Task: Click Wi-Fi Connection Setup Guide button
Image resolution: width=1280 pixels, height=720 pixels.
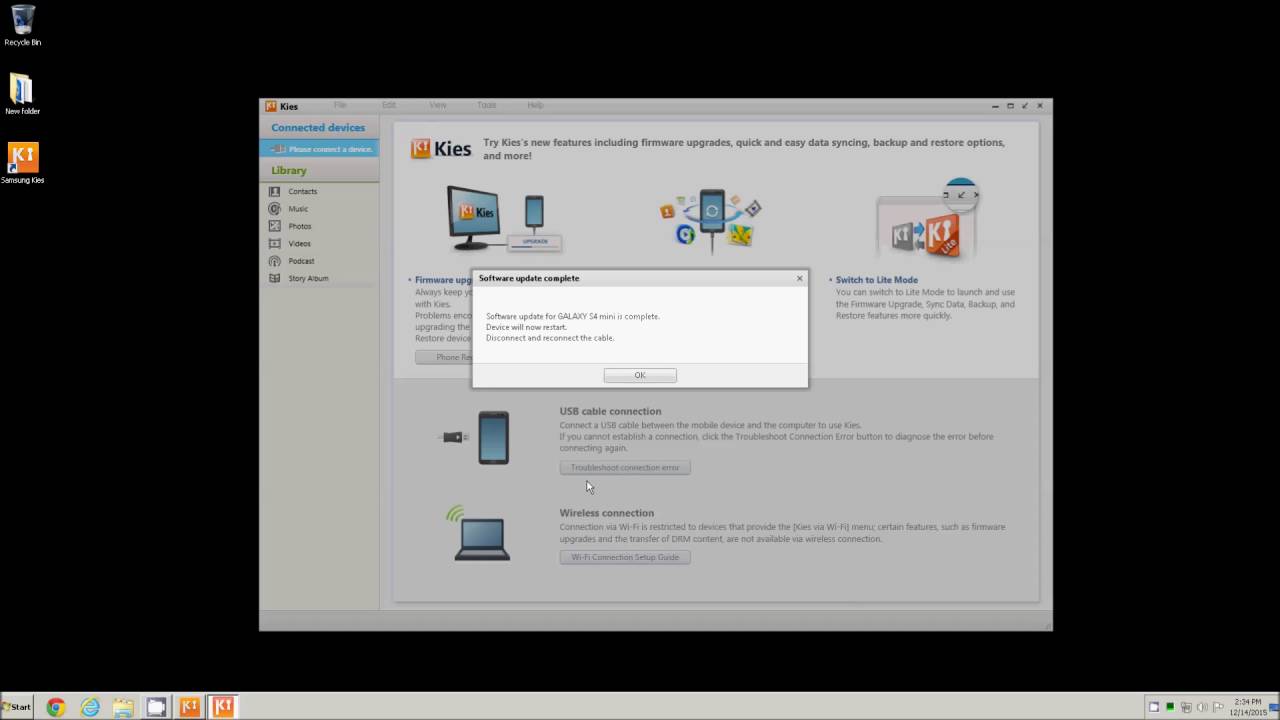Action: [625, 557]
